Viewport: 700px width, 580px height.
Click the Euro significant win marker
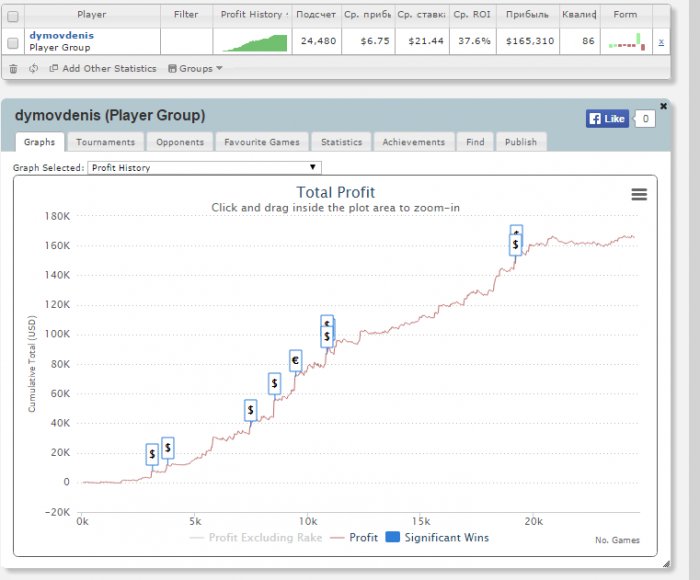(295, 360)
